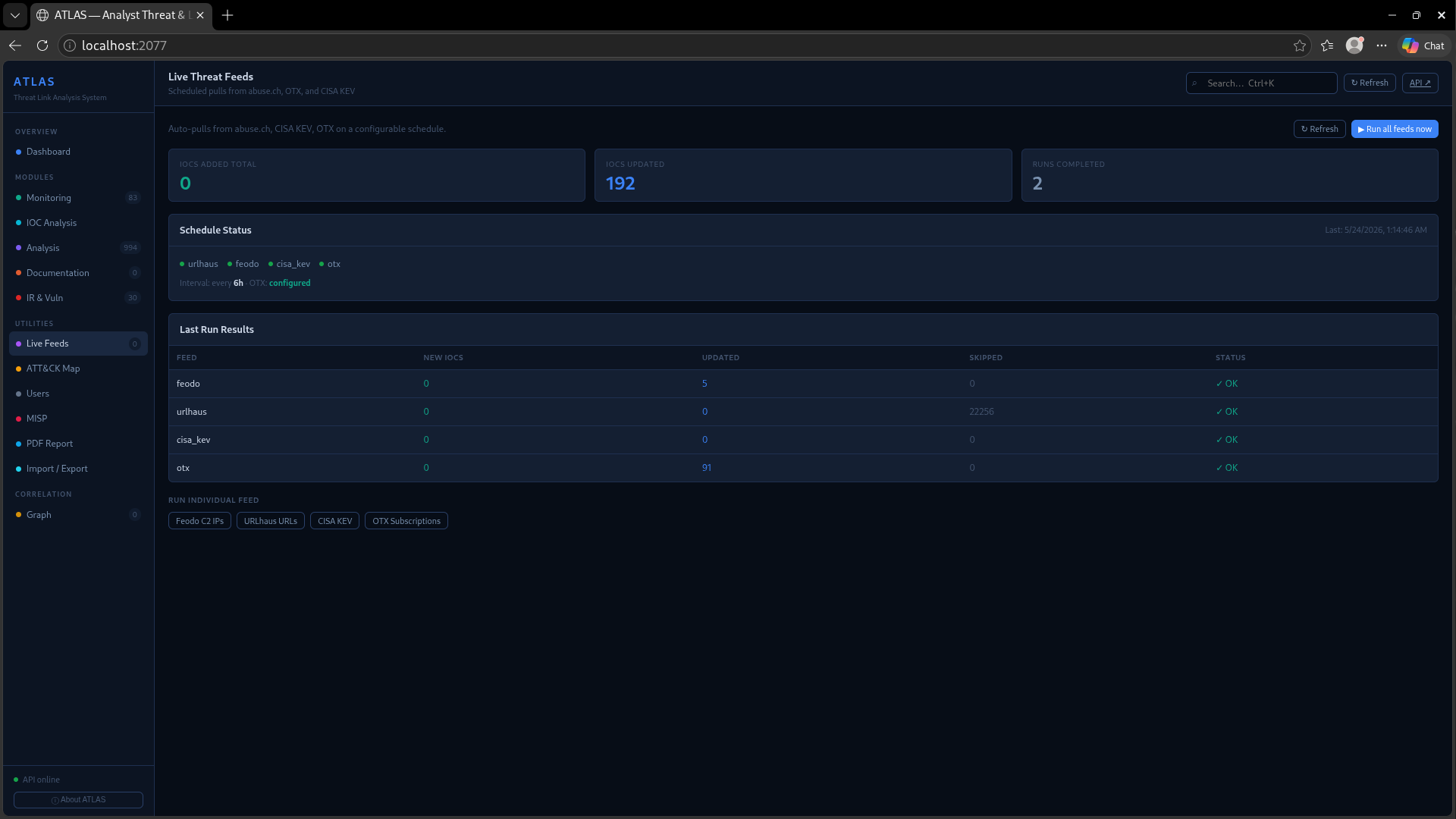Open the ATT&CK Map utility
The width and height of the screenshot is (1456, 819).
[x=78, y=369]
